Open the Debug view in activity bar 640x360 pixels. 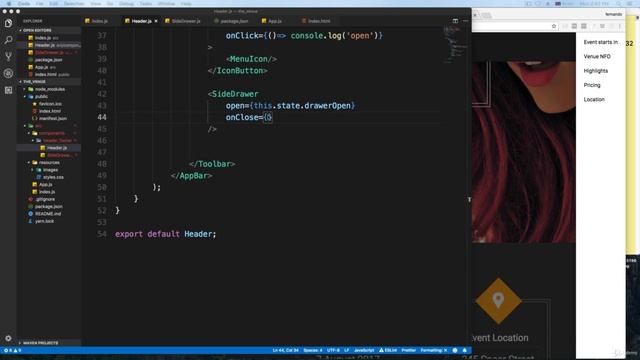(8, 73)
